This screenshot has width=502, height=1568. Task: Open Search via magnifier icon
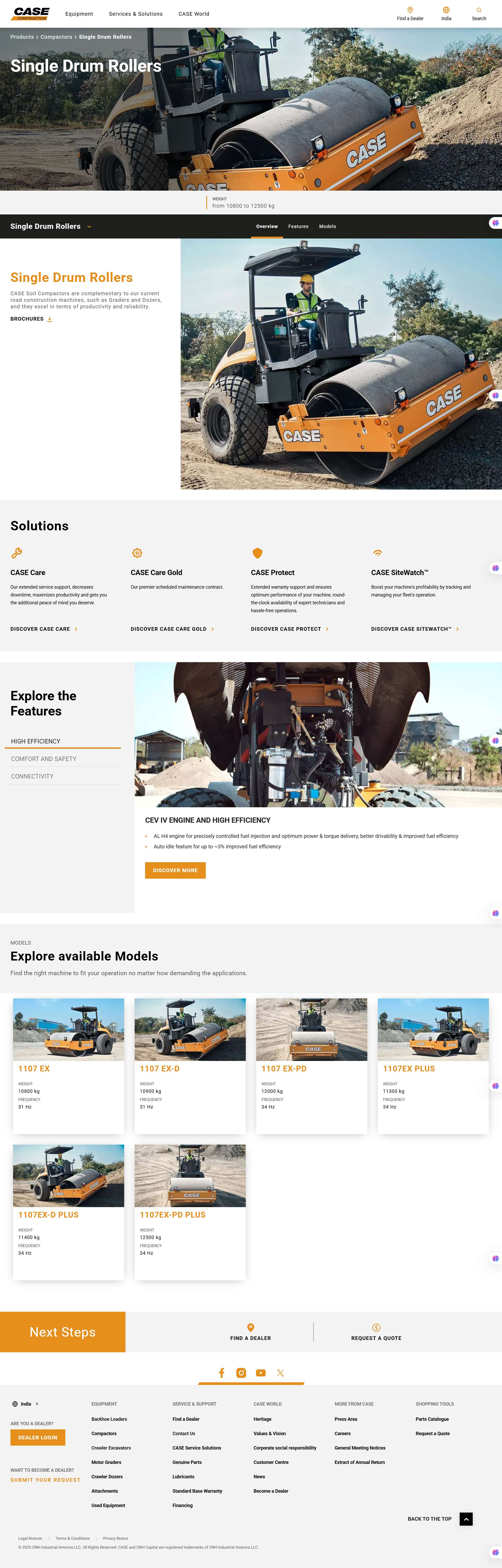coord(479,10)
